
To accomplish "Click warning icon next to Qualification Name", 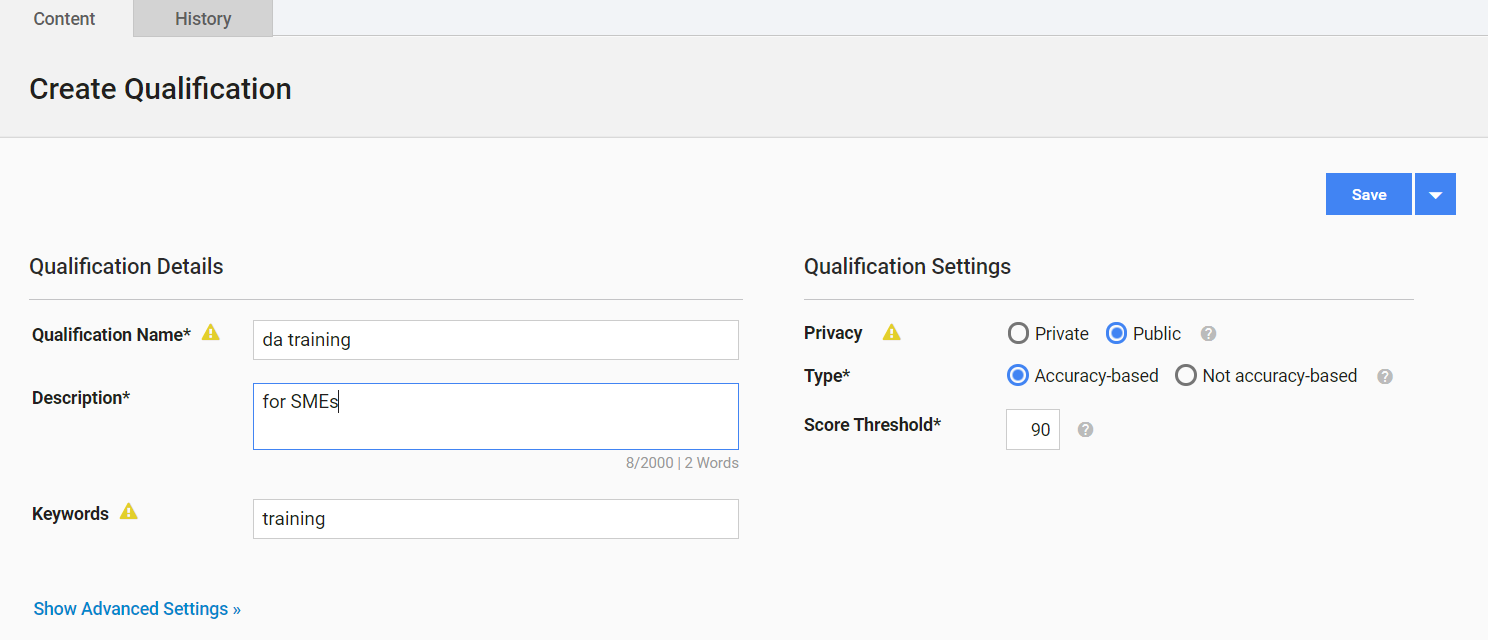I will click(210, 333).
